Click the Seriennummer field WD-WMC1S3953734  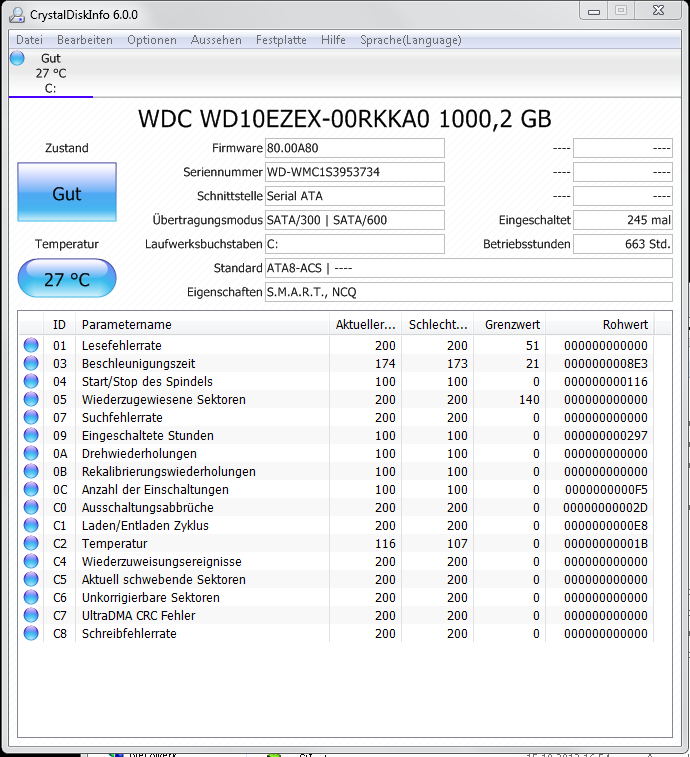pyautogui.click(x=354, y=172)
